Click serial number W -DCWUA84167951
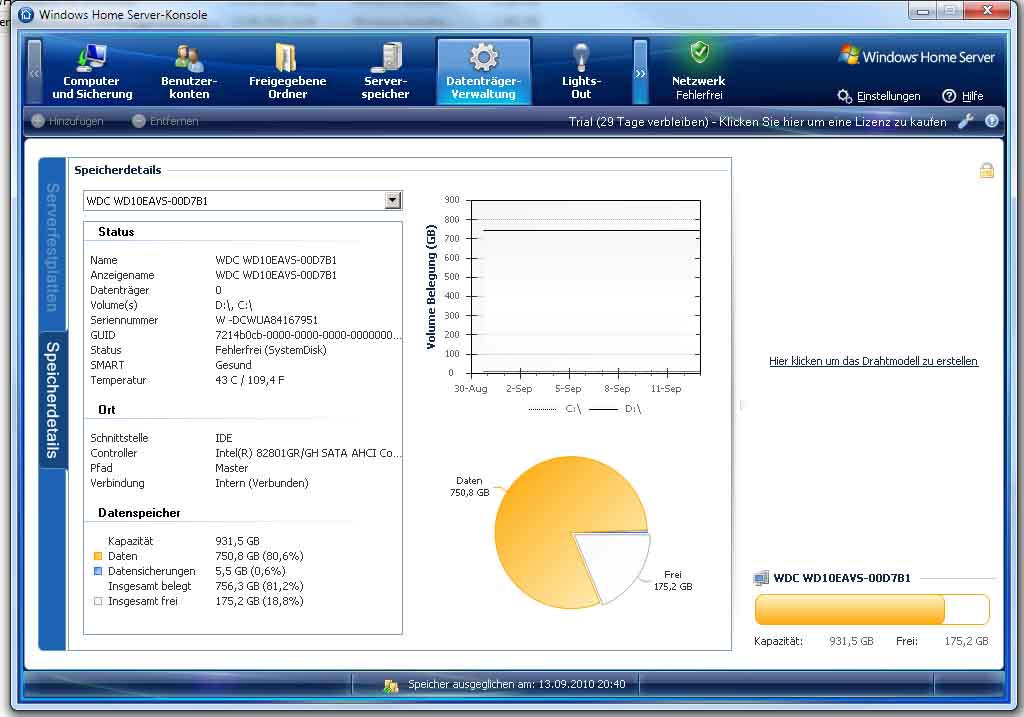Image resolution: width=1024 pixels, height=717 pixels. point(266,320)
